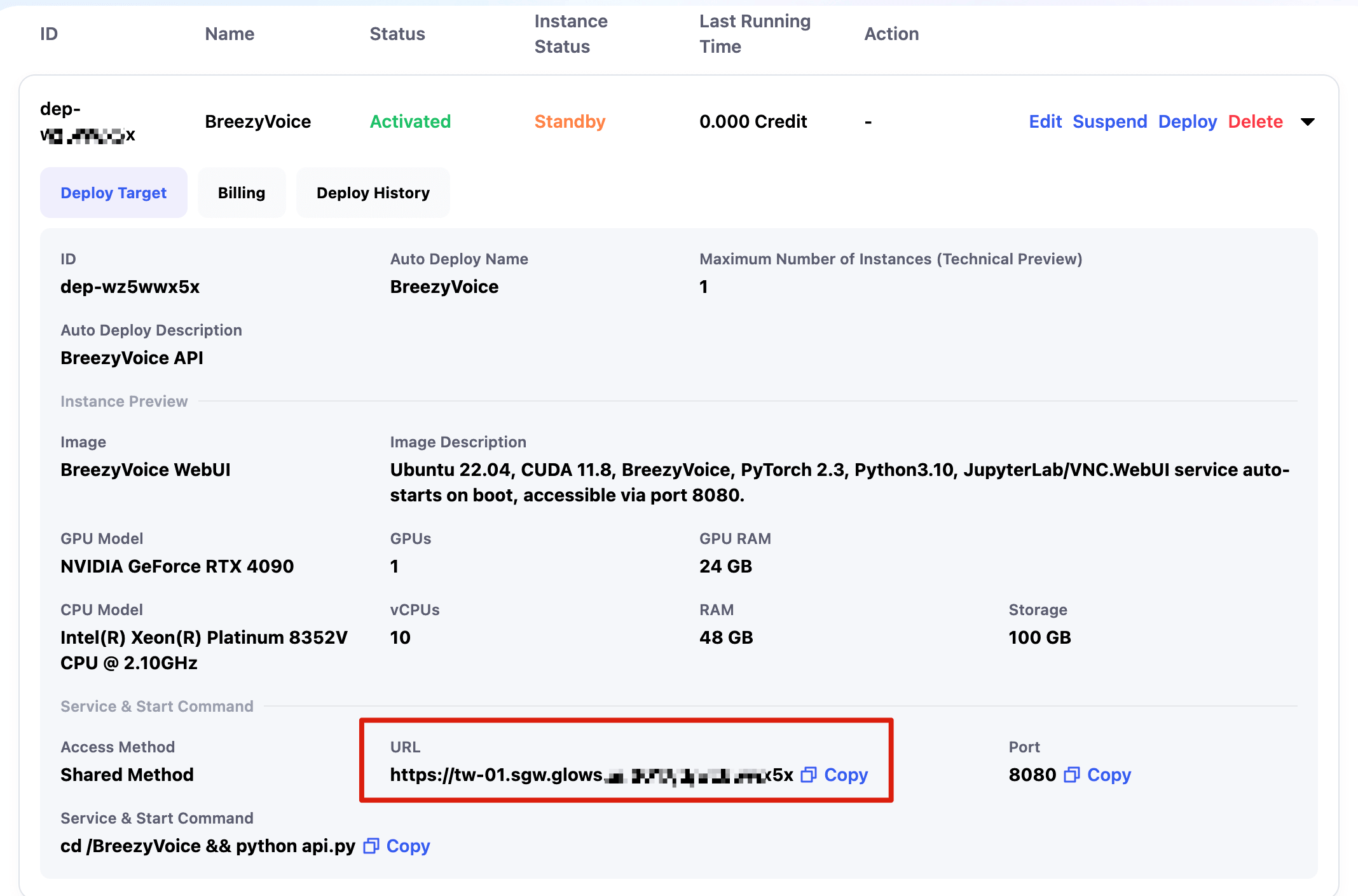This screenshot has width=1358, height=896.
Task: Click the copy icon after the start command
Action: tap(371, 846)
